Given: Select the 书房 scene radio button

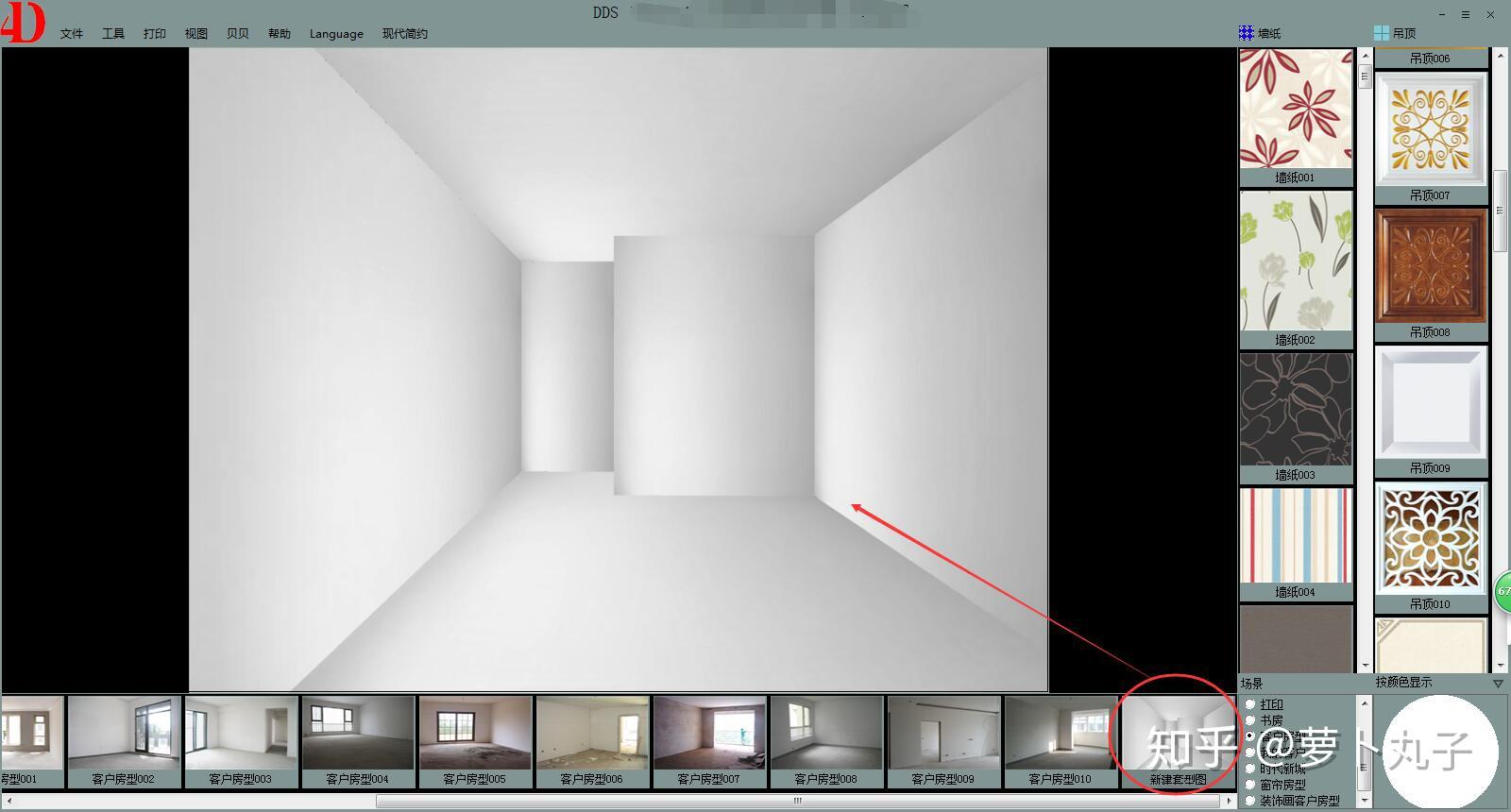Looking at the screenshot, I should [1250, 720].
